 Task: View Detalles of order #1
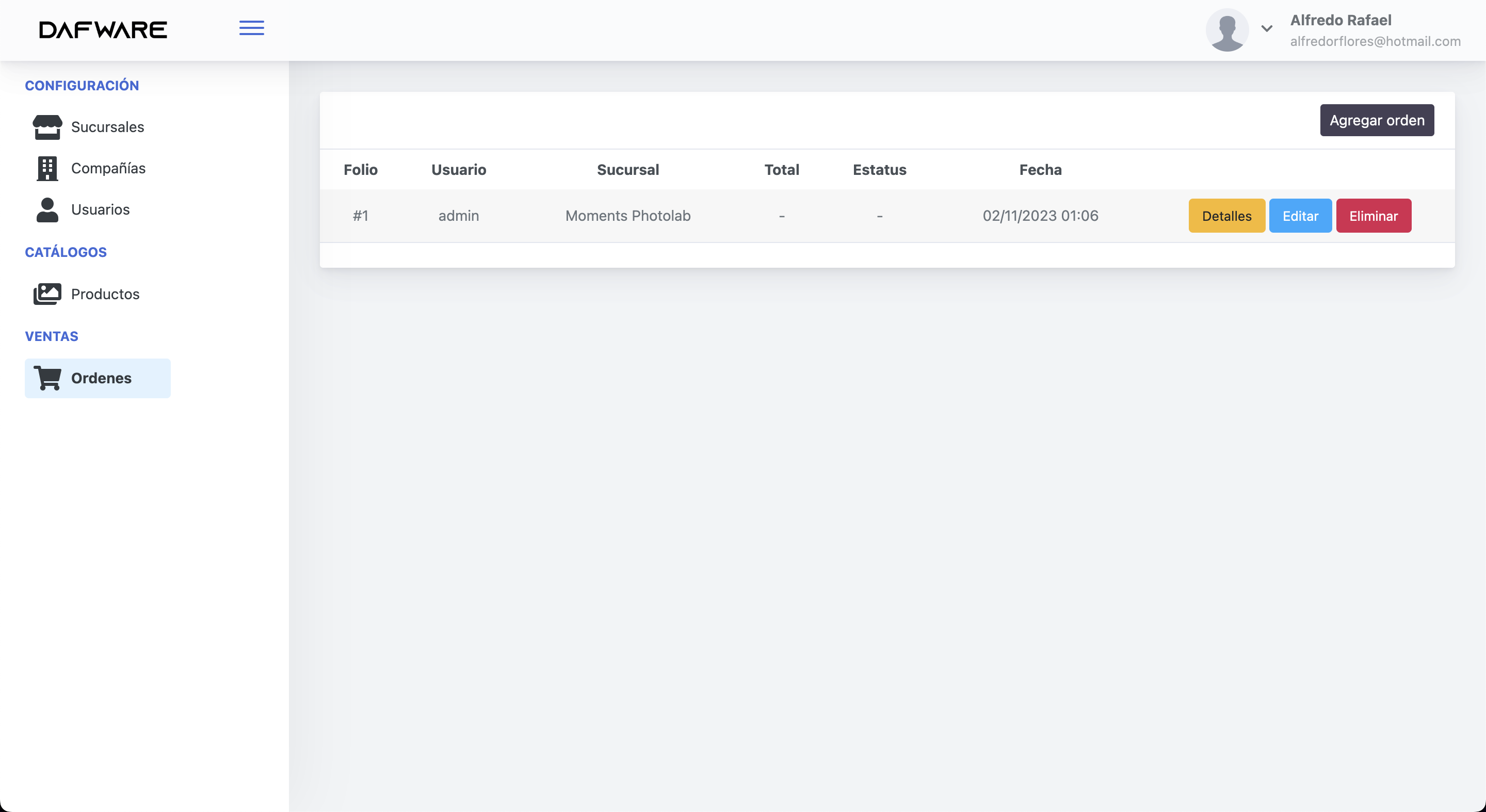pyautogui.click(x=1226, y=216)
